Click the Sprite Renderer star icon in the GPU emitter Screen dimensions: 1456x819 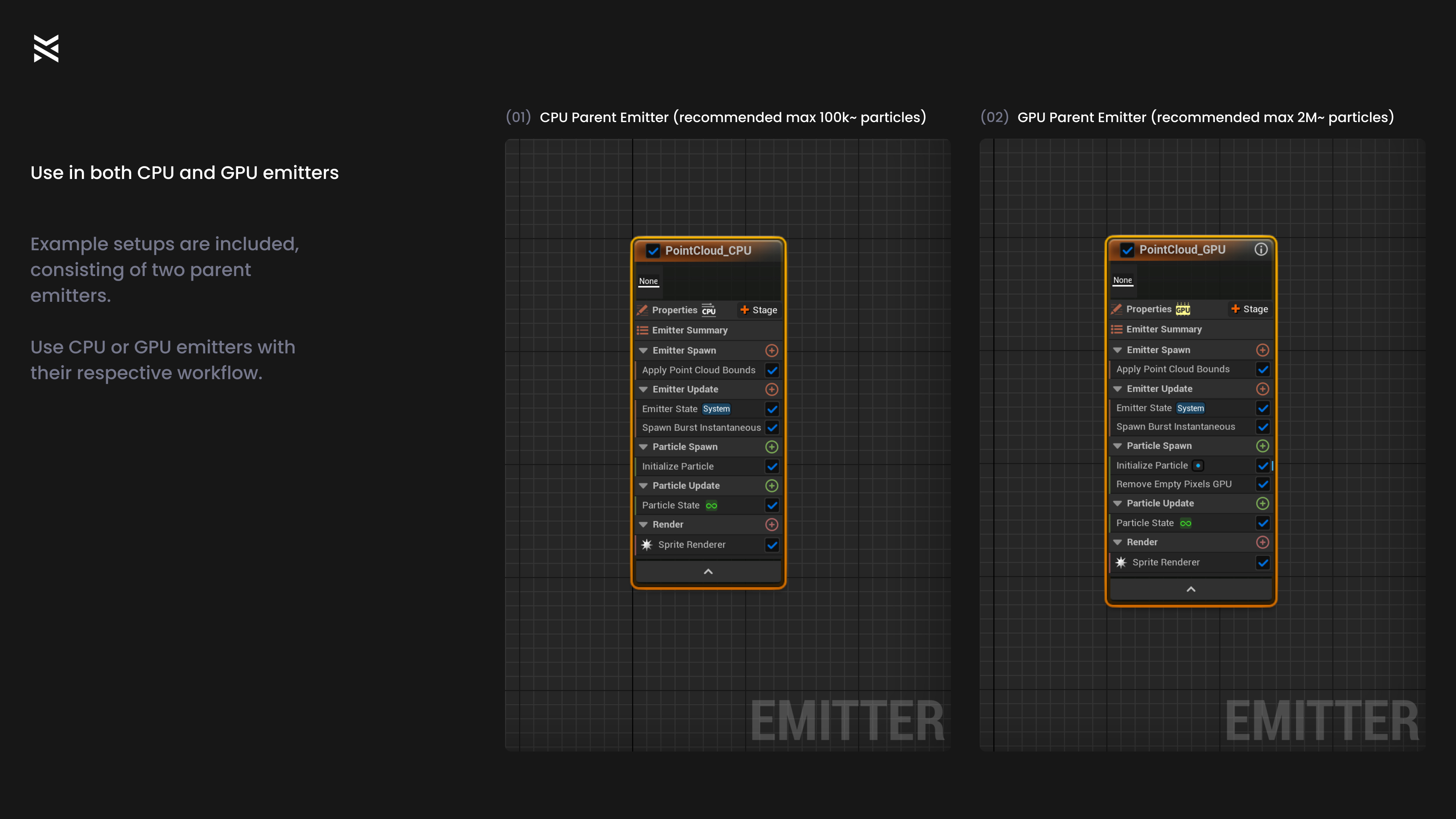(1121, 562)
